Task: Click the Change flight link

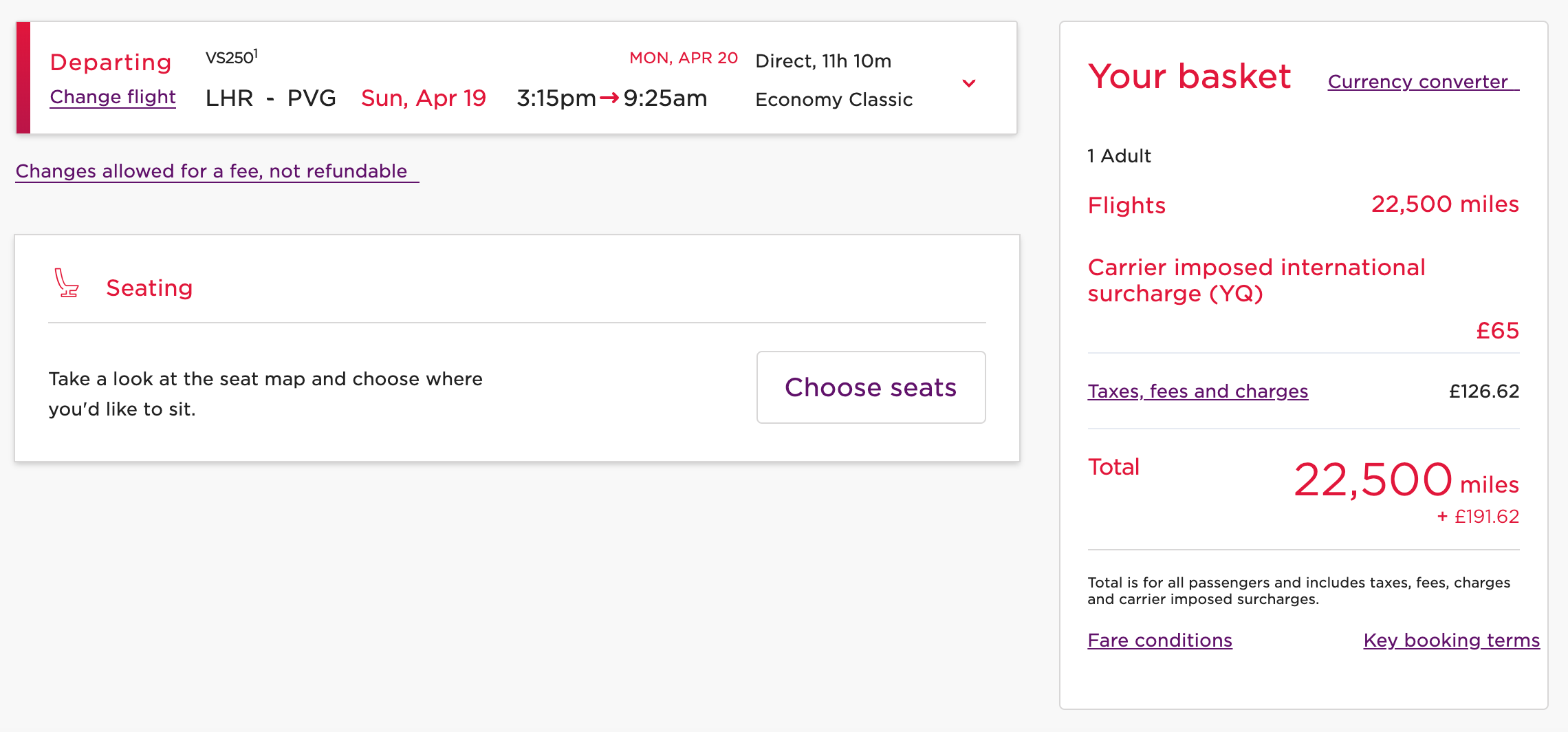Action: pos(113,97)
